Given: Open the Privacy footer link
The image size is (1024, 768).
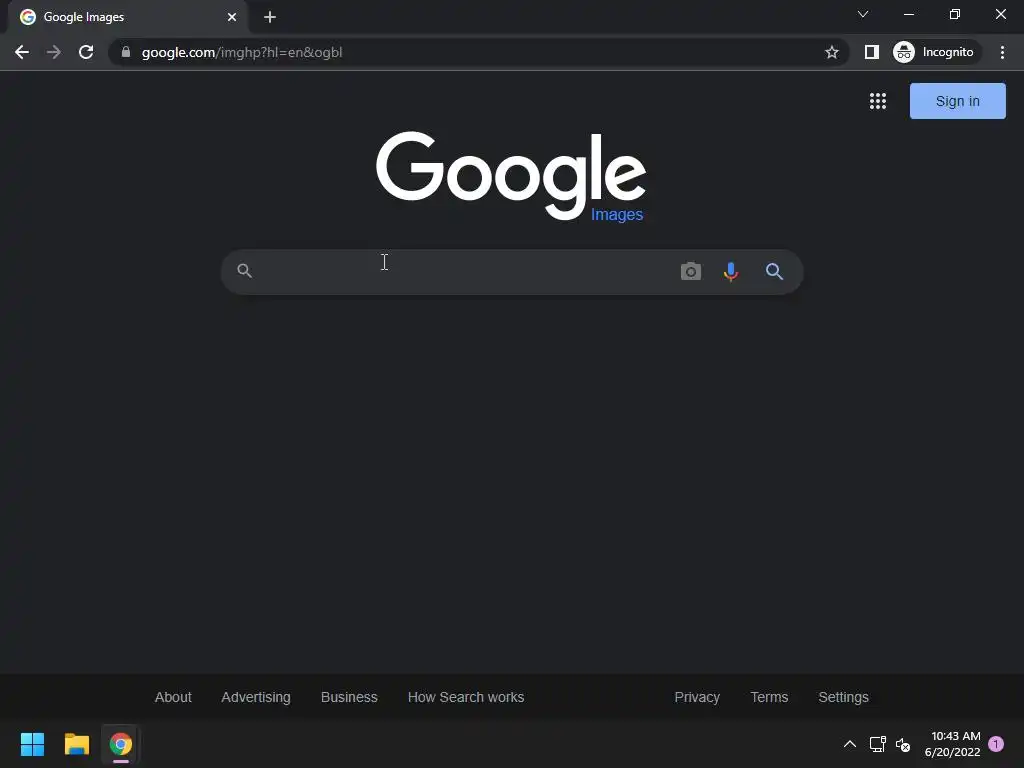Looking at the screenshot, I should tap(697, 697).
